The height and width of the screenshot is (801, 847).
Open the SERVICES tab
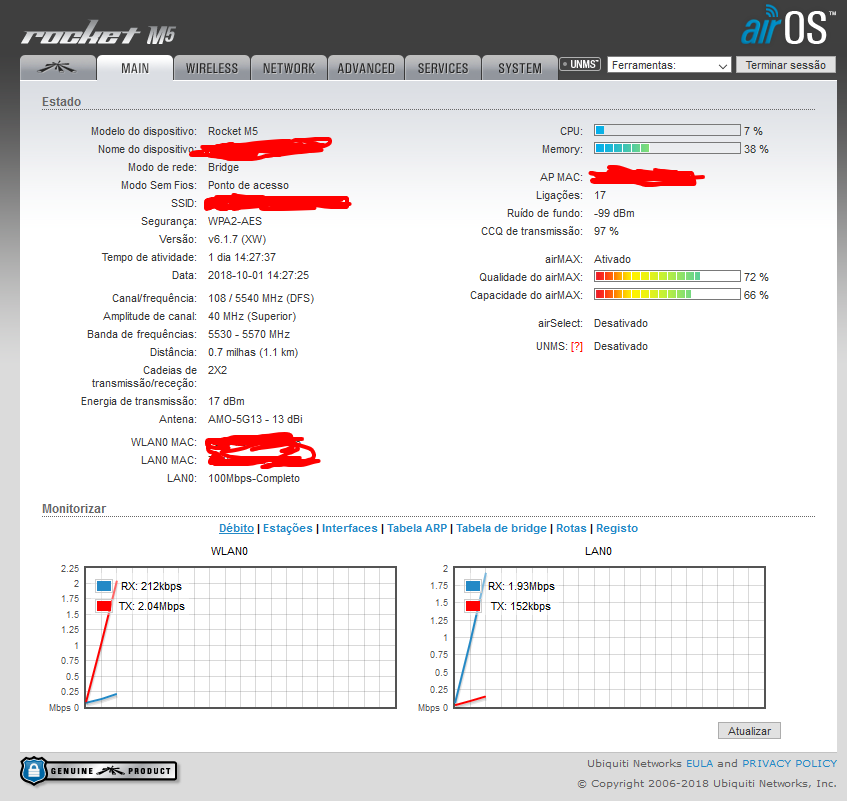[x=443, y=68]
